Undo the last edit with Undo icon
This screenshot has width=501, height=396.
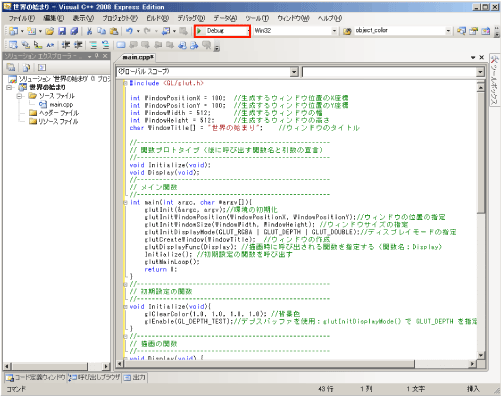coord(129,31)
